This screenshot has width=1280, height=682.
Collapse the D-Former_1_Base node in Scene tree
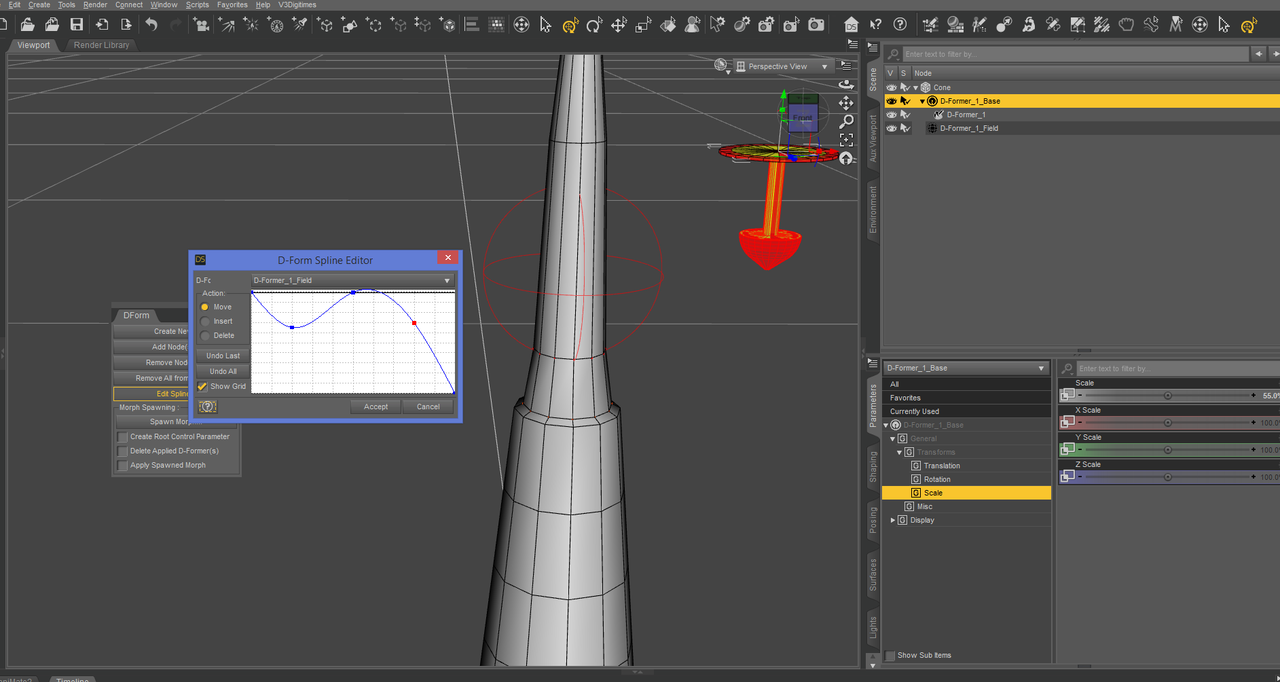(922, 101)
